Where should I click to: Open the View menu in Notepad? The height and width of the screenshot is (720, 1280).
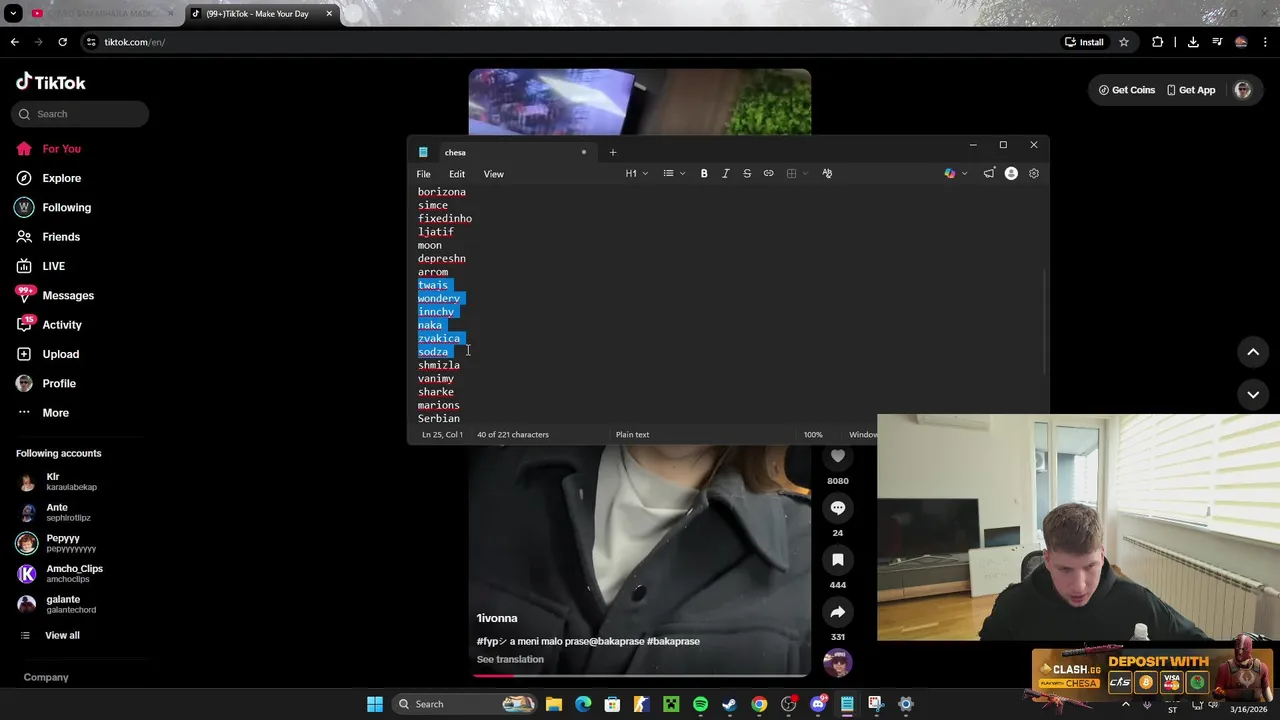(x=494, y=174)
